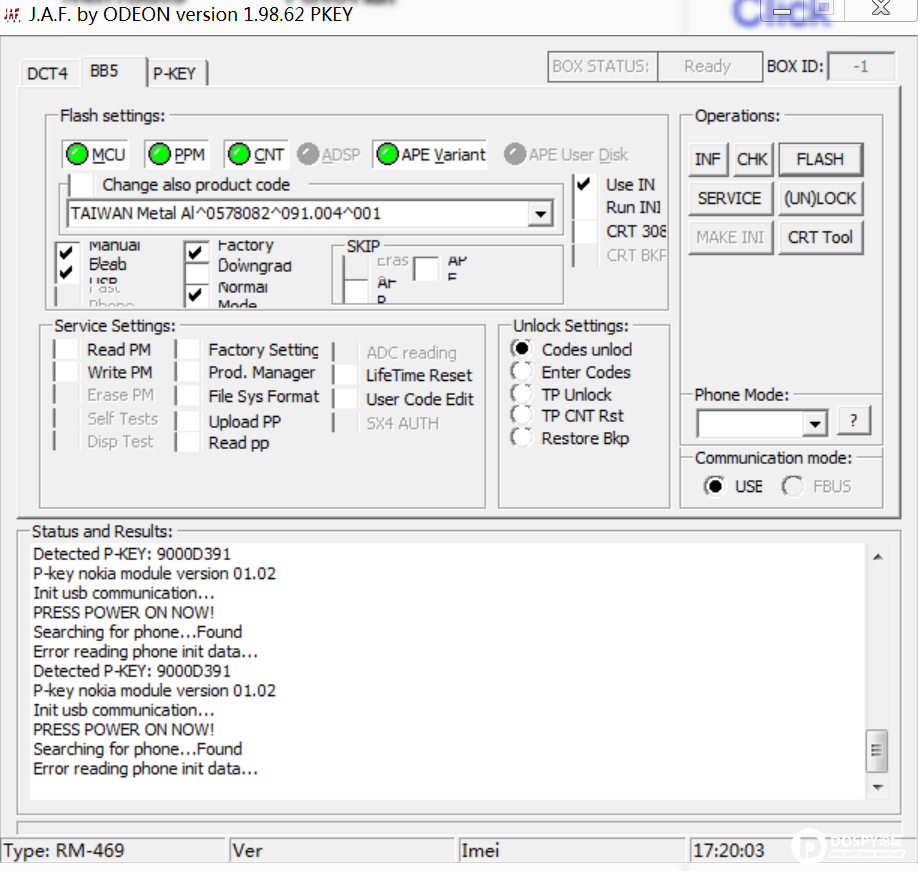Click the Type: RM-469 status bar entry
Image resolution: width=918 pixels, height=871 pixels.
(x=114, y=850)
